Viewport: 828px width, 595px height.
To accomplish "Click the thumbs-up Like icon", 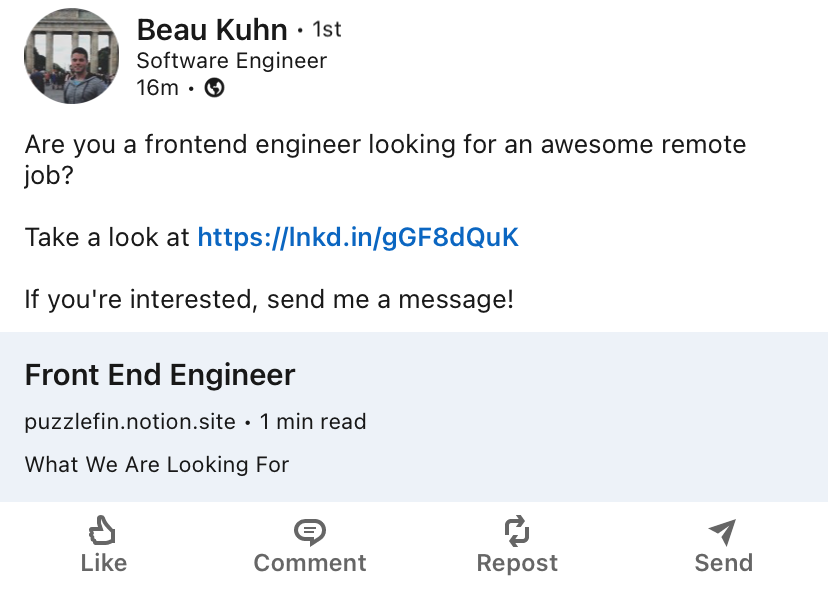I will click(x=103, y=530).
